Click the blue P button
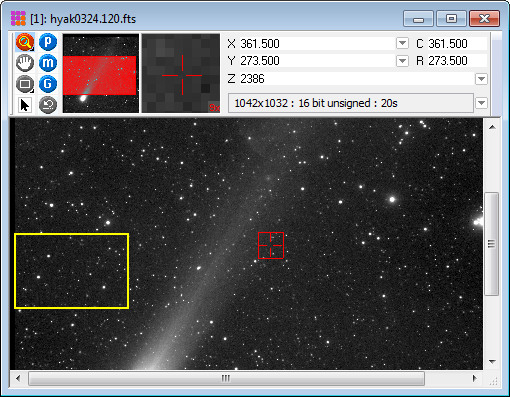Screen dimensions: 510x397 (48, 42)
